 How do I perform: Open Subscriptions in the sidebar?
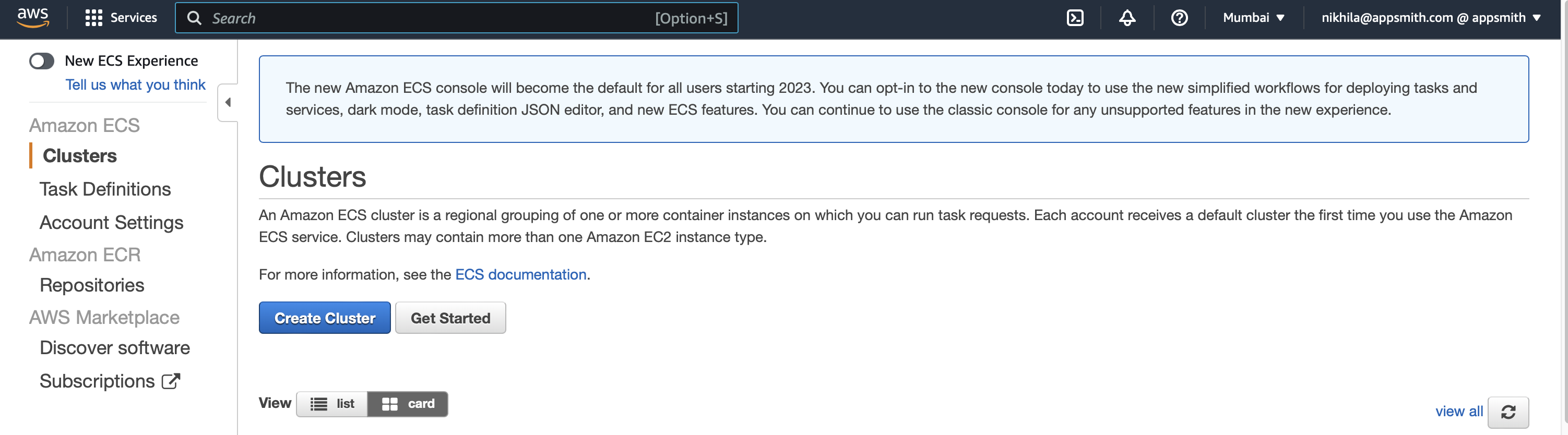[x=98, y=381]
